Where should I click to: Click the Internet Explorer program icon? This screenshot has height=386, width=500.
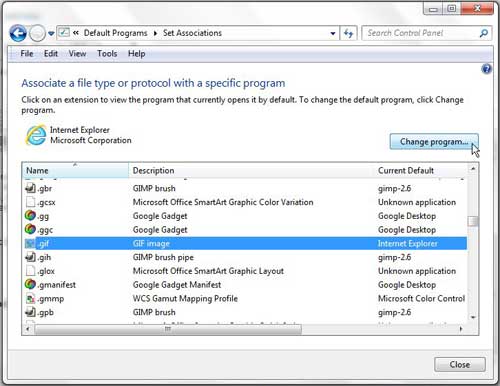coord(36,135)
